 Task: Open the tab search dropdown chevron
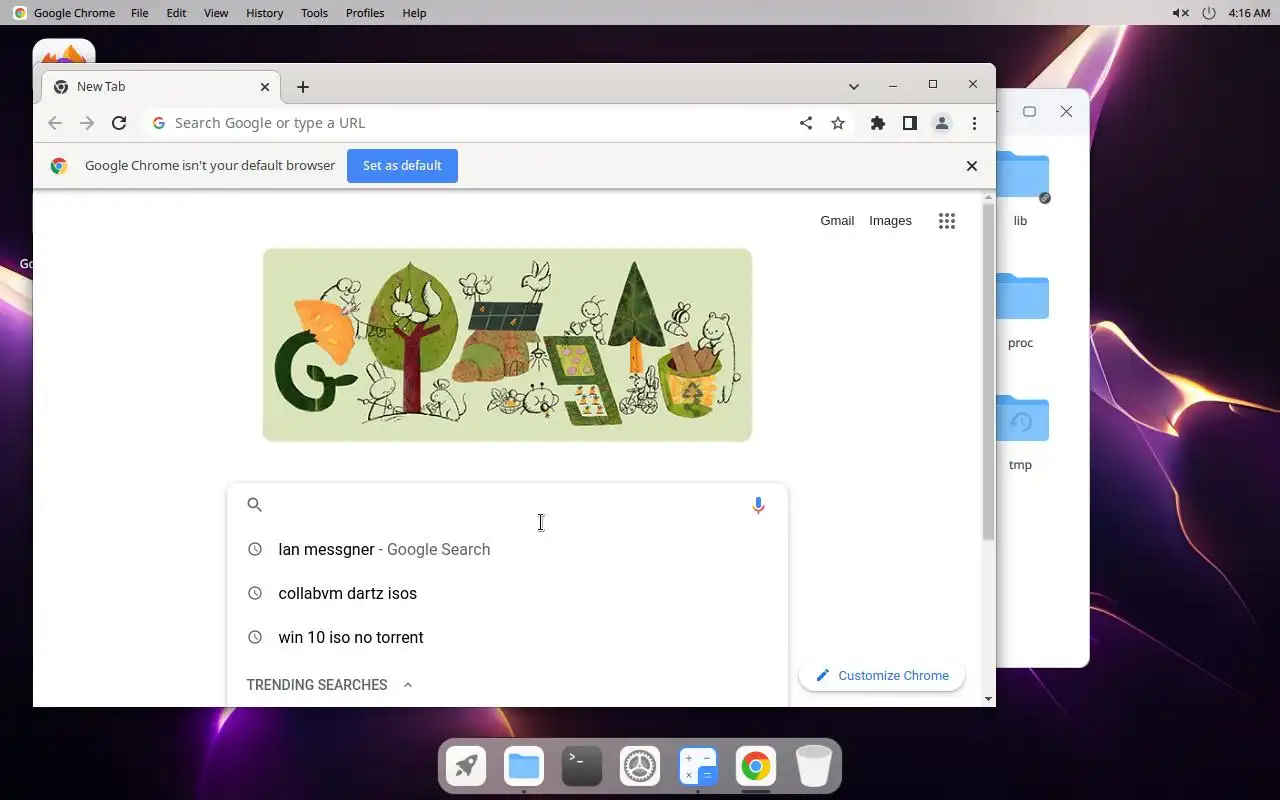854,87
